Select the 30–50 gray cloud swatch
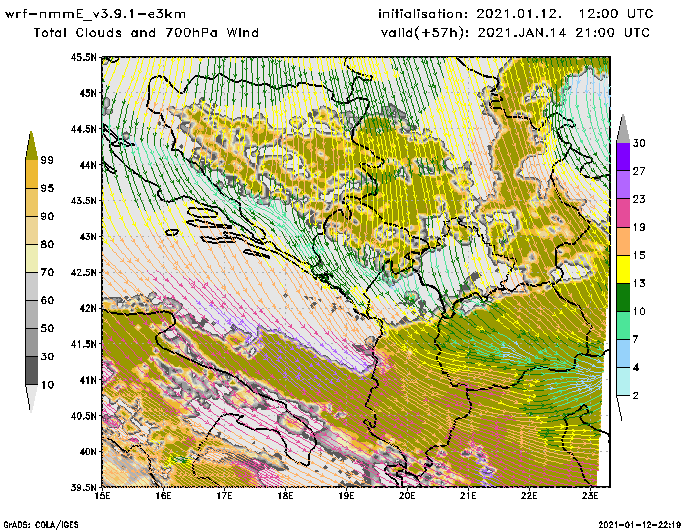Screen dimensions: 700x530 [x=31, y=342]
